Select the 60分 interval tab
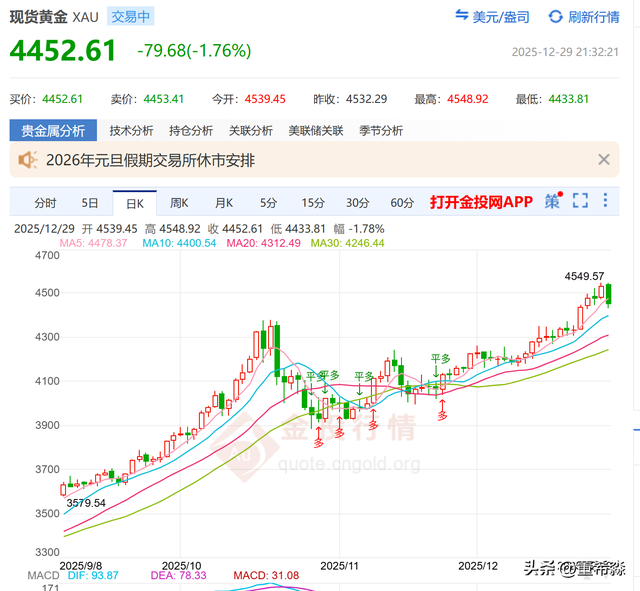 click(402, 203)
